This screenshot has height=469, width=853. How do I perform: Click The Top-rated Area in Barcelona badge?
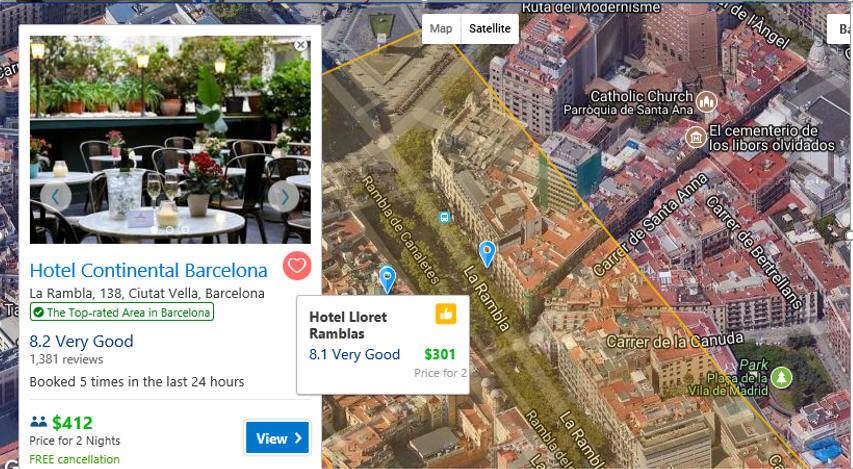tap(122, 312)
